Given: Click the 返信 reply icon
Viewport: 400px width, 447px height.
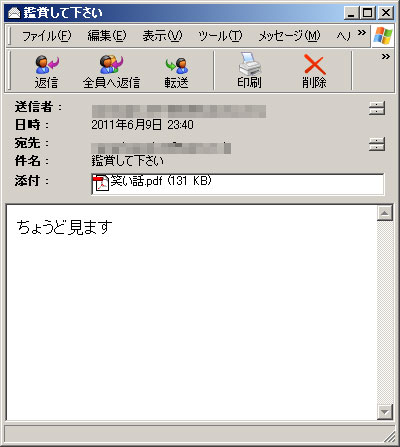Looking at the screenshot, I should pos(47,65).
